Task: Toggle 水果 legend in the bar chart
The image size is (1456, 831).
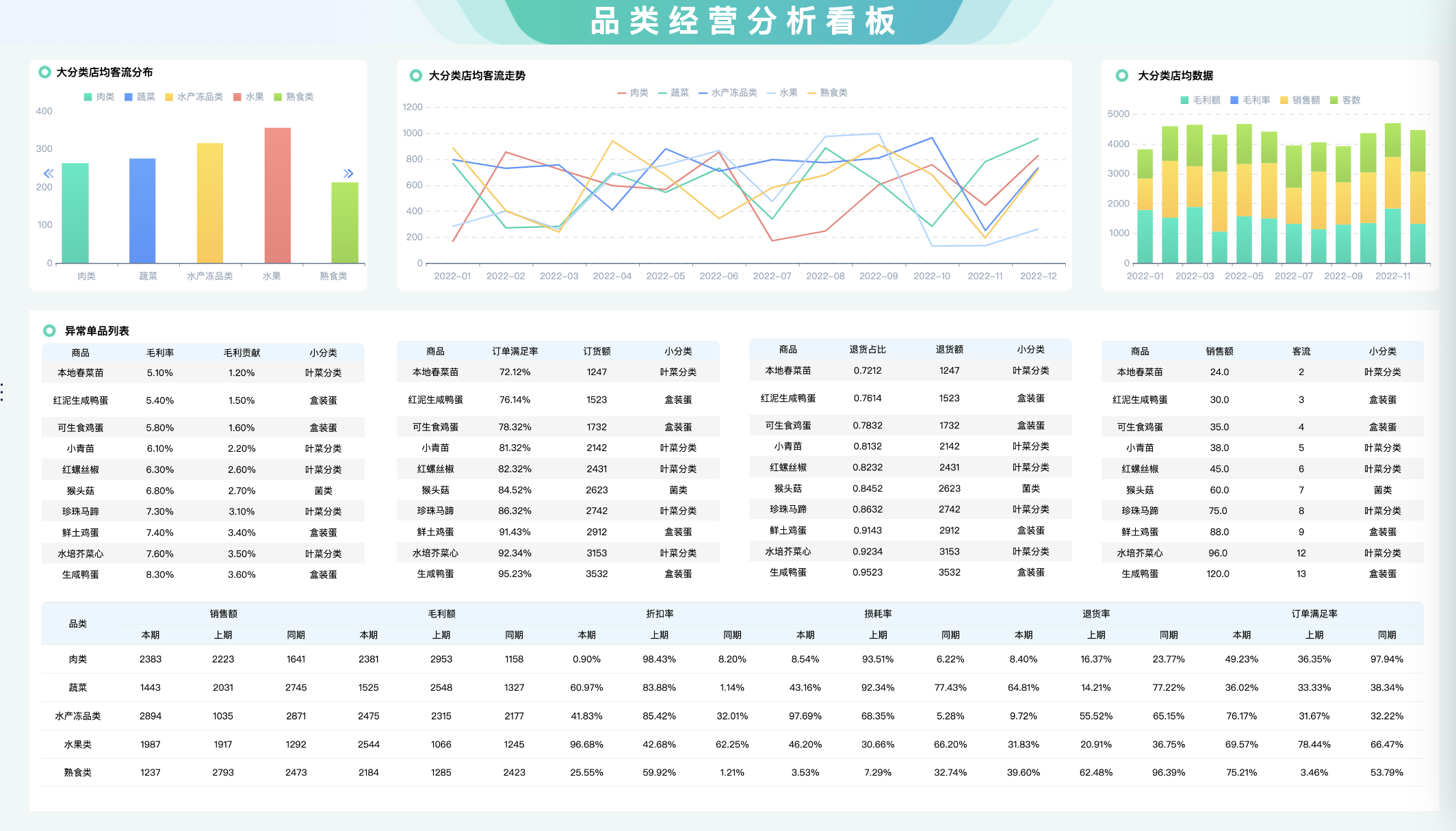Action: click(x=248, y=97)
